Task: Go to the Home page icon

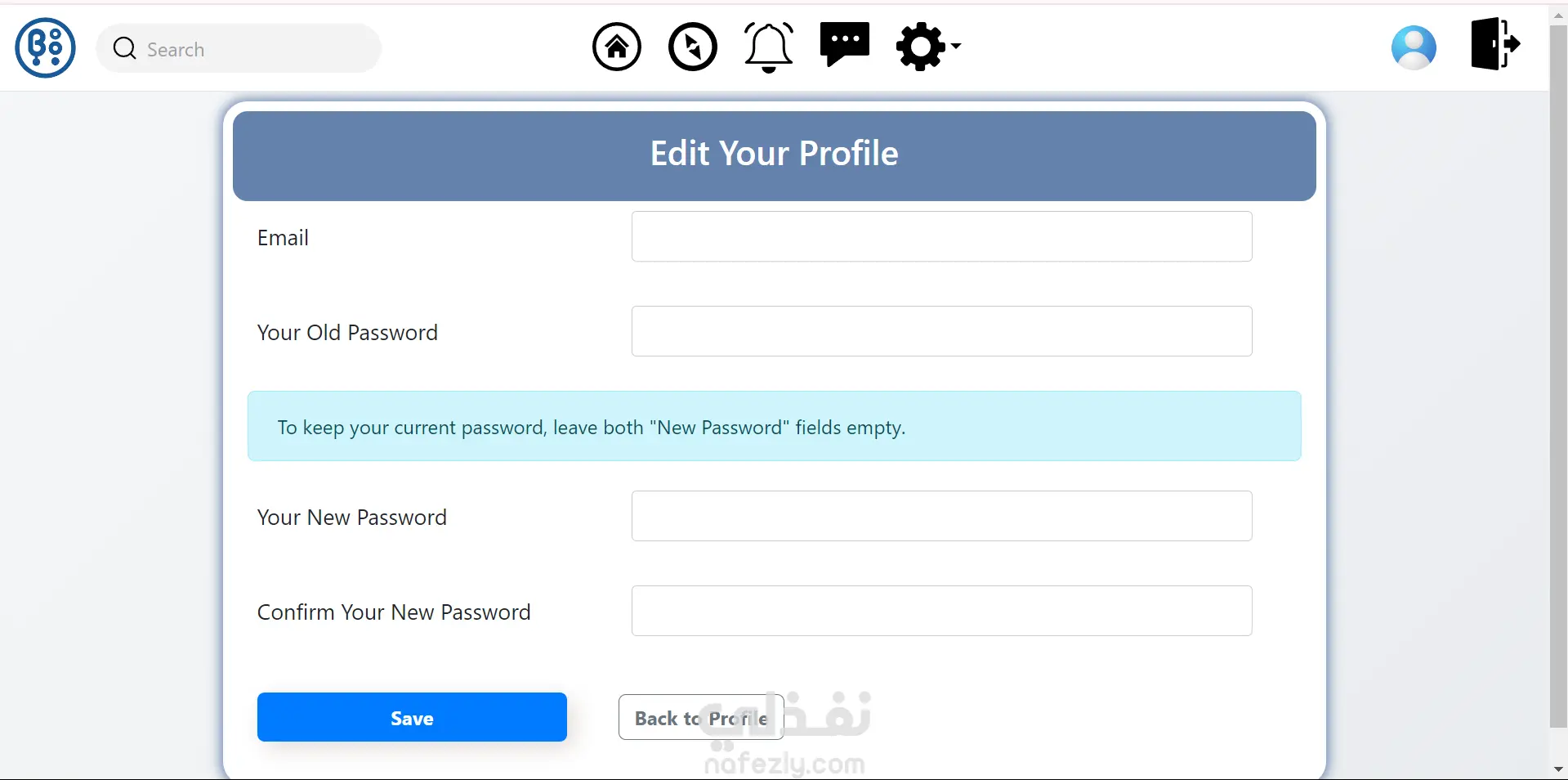Action: click(x=617, y=47)
